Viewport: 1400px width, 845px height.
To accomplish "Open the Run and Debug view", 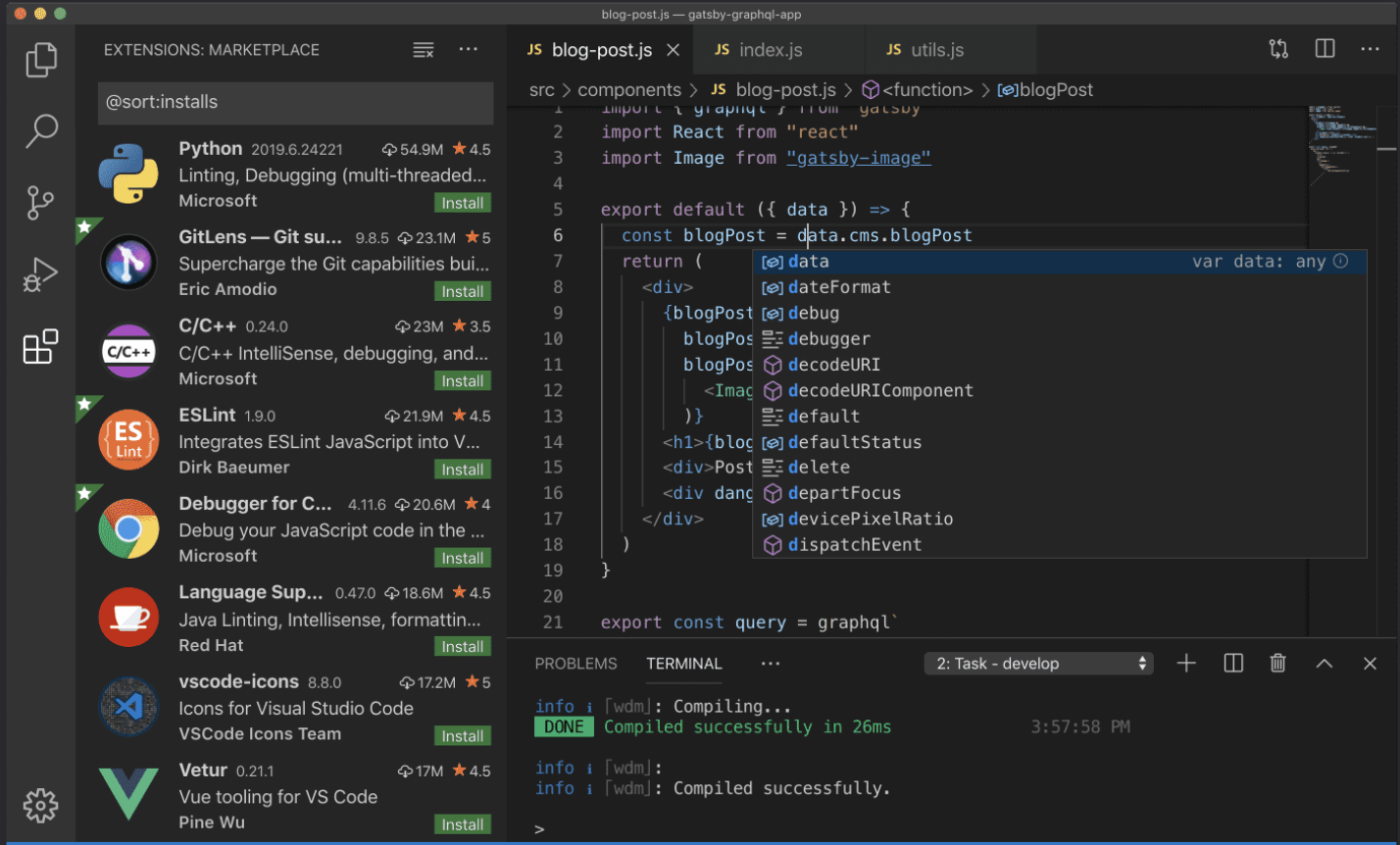I will (x=40, y=275).
